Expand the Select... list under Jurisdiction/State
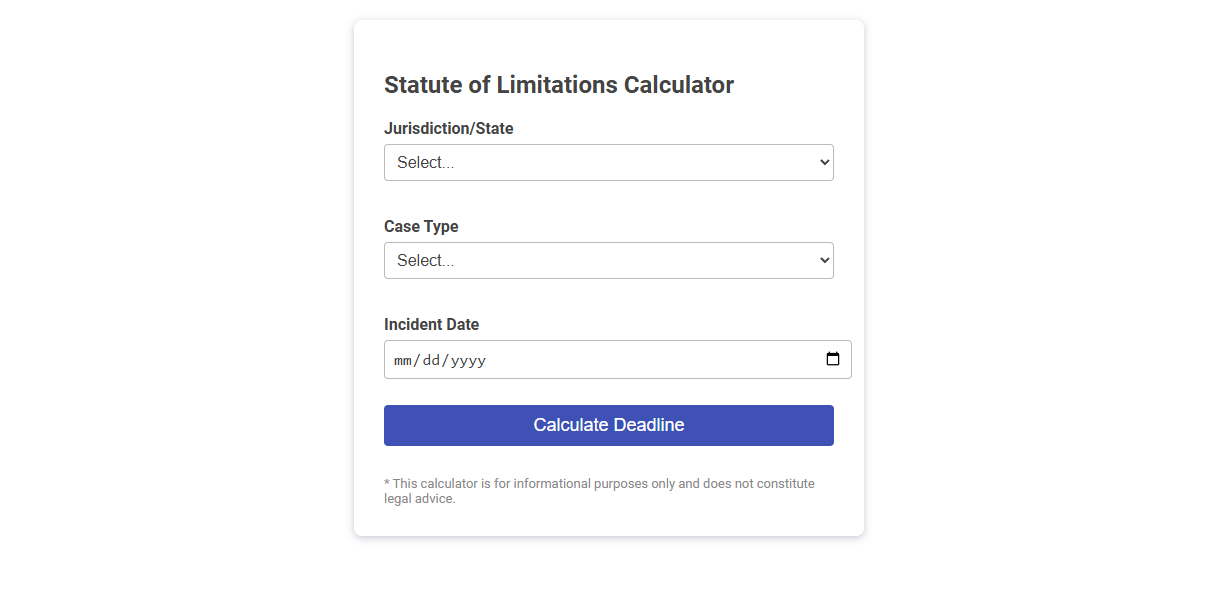Image resolution: width=1218 pixels, height=596 pixels. click(608, 161)
